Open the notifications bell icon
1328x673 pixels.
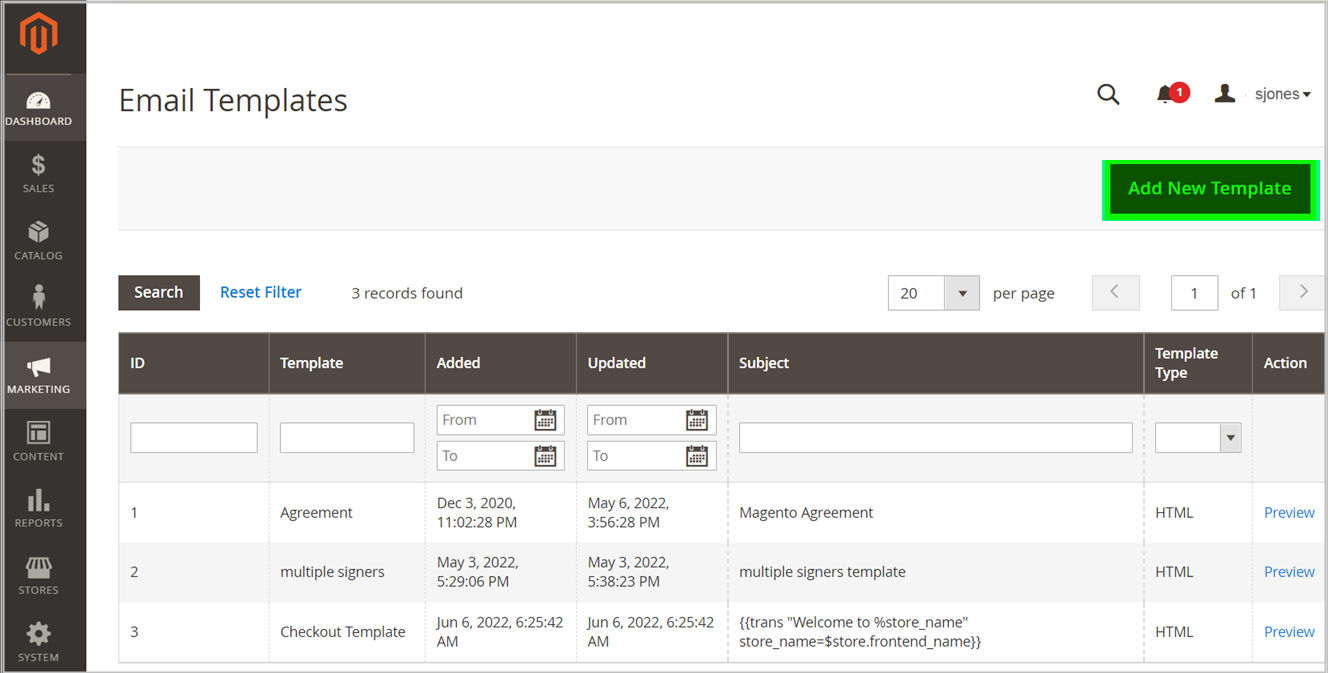pyautogui.click(x=1166, y=94)
